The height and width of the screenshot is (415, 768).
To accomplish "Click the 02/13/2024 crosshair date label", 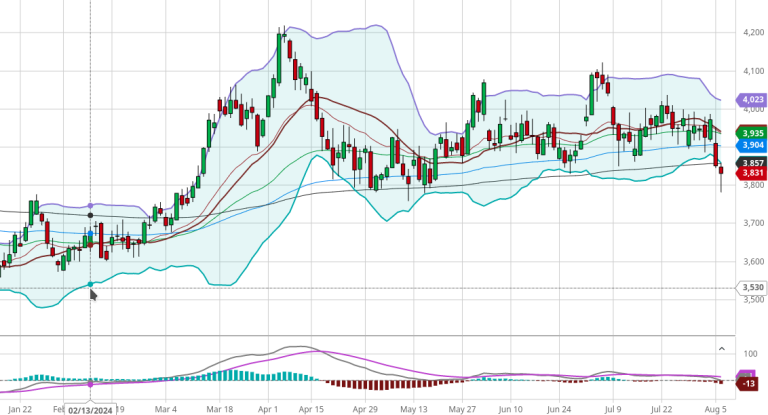I will pyautogui.click(x=91, y=408).
